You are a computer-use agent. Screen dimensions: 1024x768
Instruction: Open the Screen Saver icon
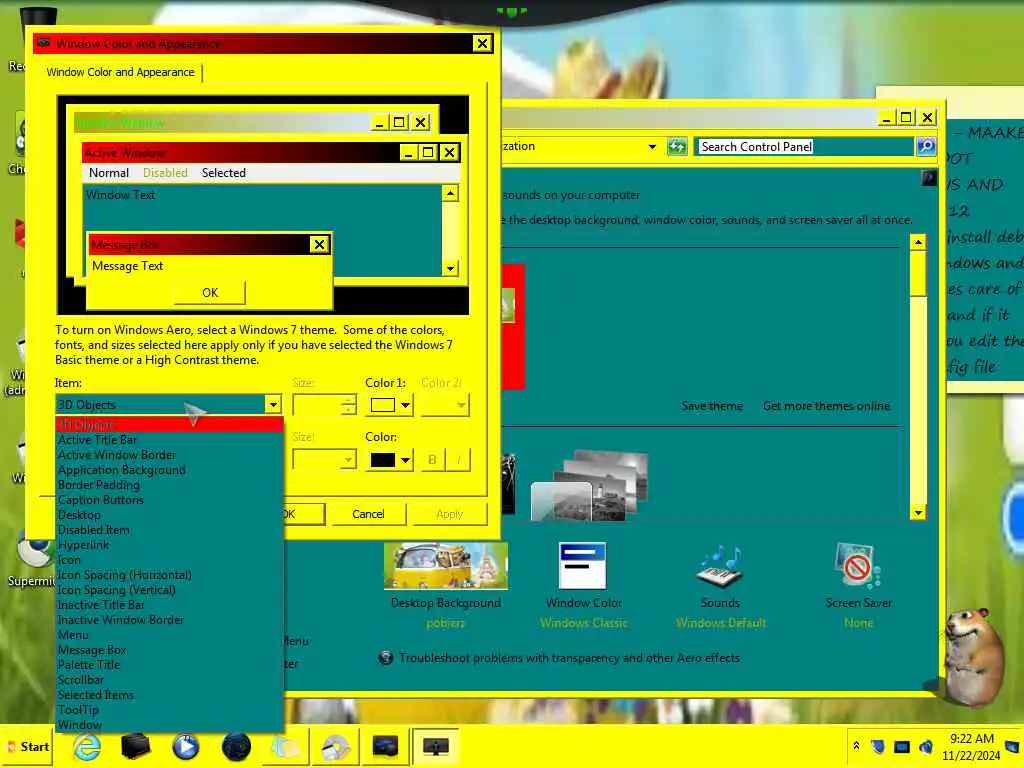(857, 566)
